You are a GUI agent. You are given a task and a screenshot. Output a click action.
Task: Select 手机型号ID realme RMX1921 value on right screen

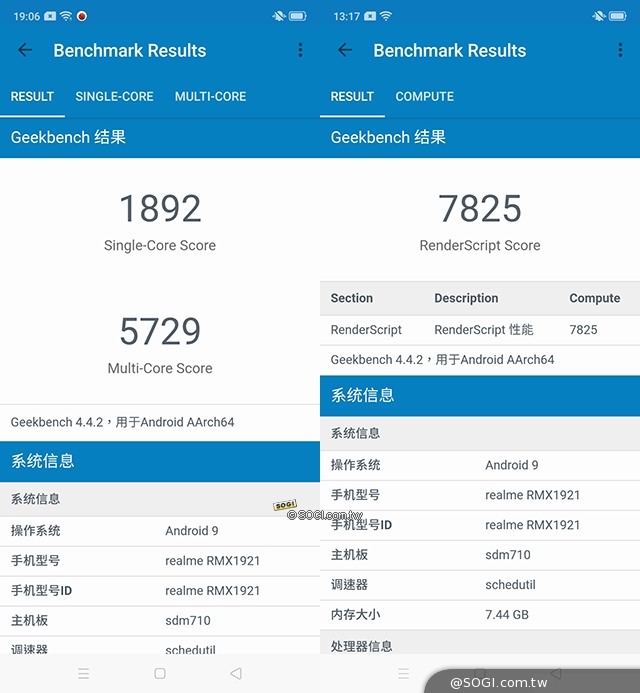click(x=533, y=525)
